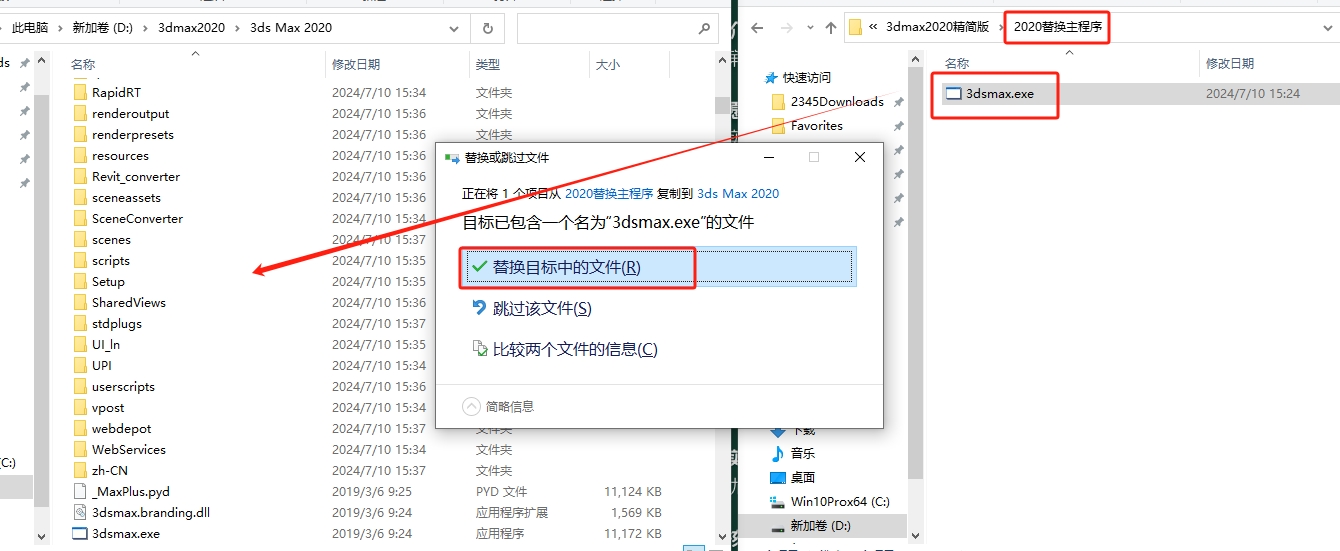Select 3dsmax.exe in the right window
Image resolution: width=1340 pixels, height=551 pixels.
1000,93
